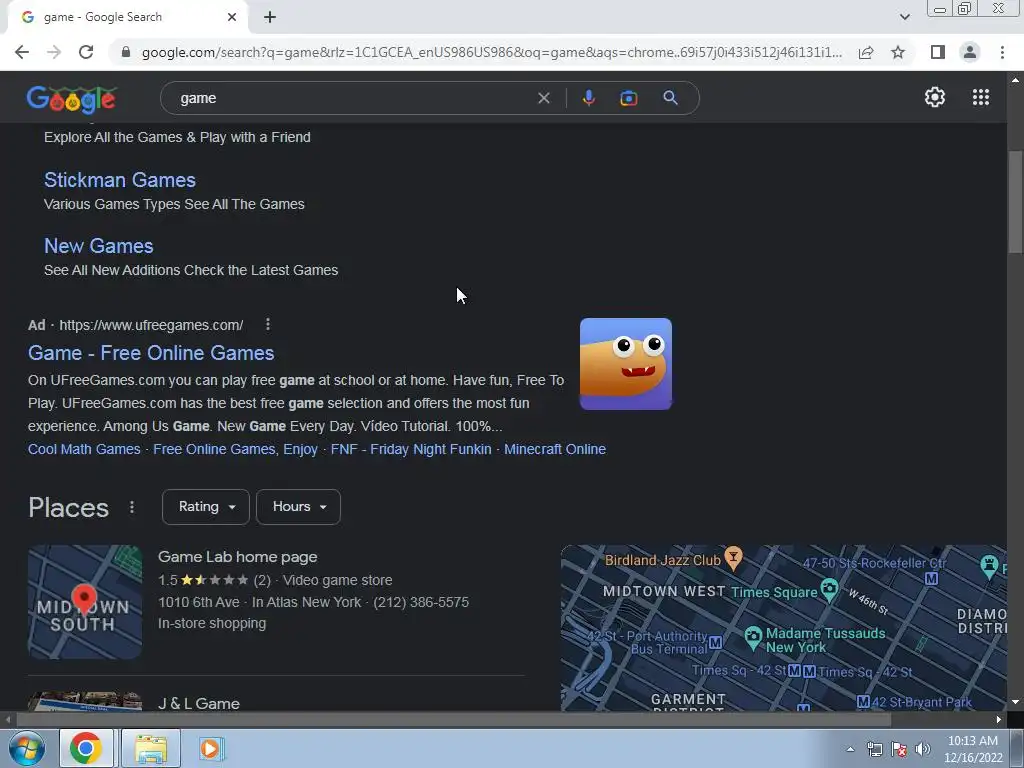Click the Places map preview
The width and height of the screenshot is (1024, 768).
784,628
